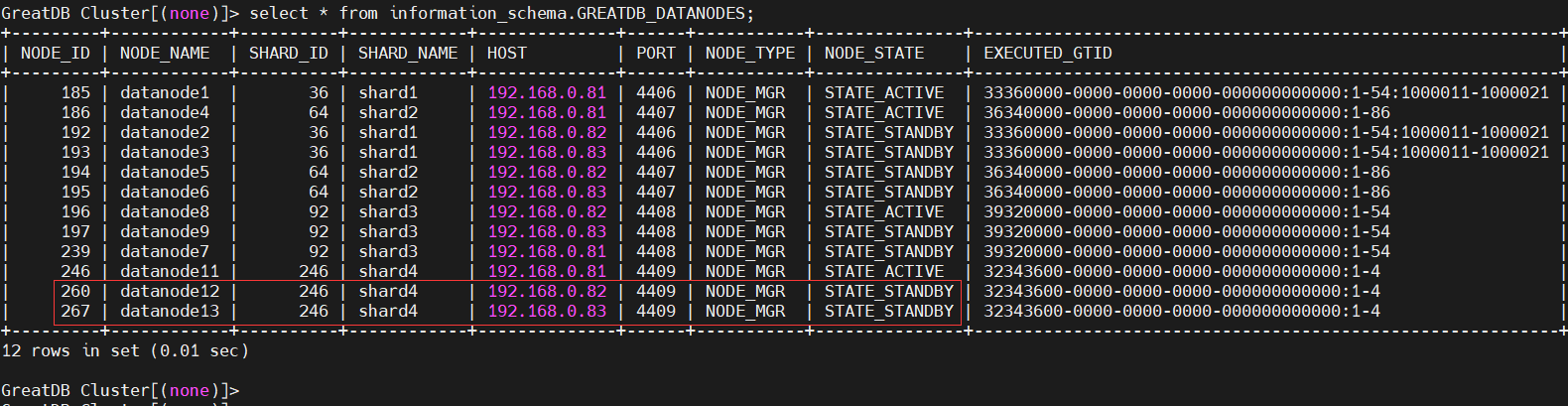This screenshot has width=1568, height=406.
Task: Click node ID 196
Action: coord(75,212)
